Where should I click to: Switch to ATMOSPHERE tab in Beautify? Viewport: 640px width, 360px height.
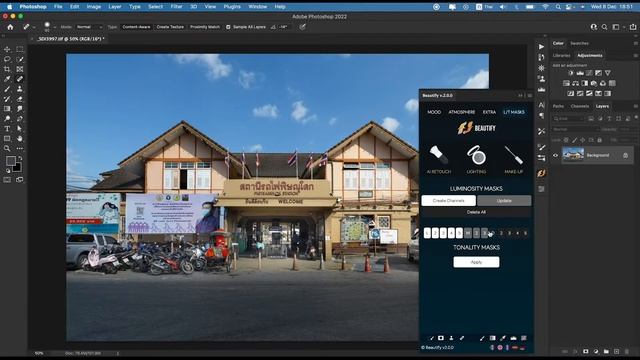click(x=462, y=112)
